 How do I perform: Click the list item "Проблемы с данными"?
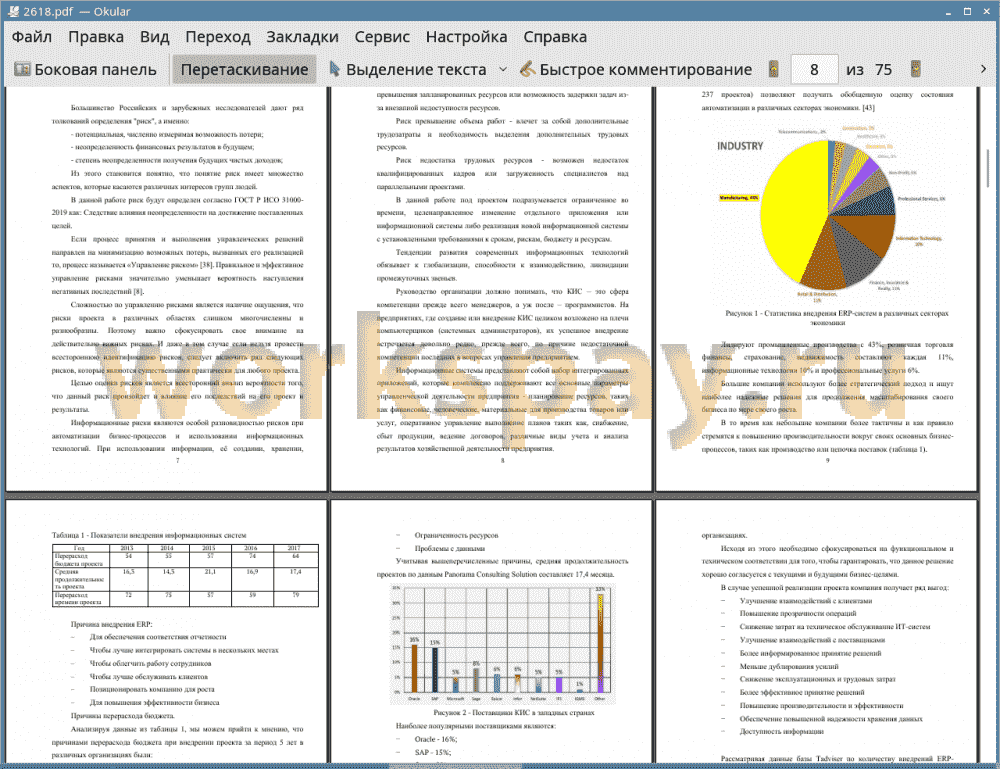pos(450,548)
